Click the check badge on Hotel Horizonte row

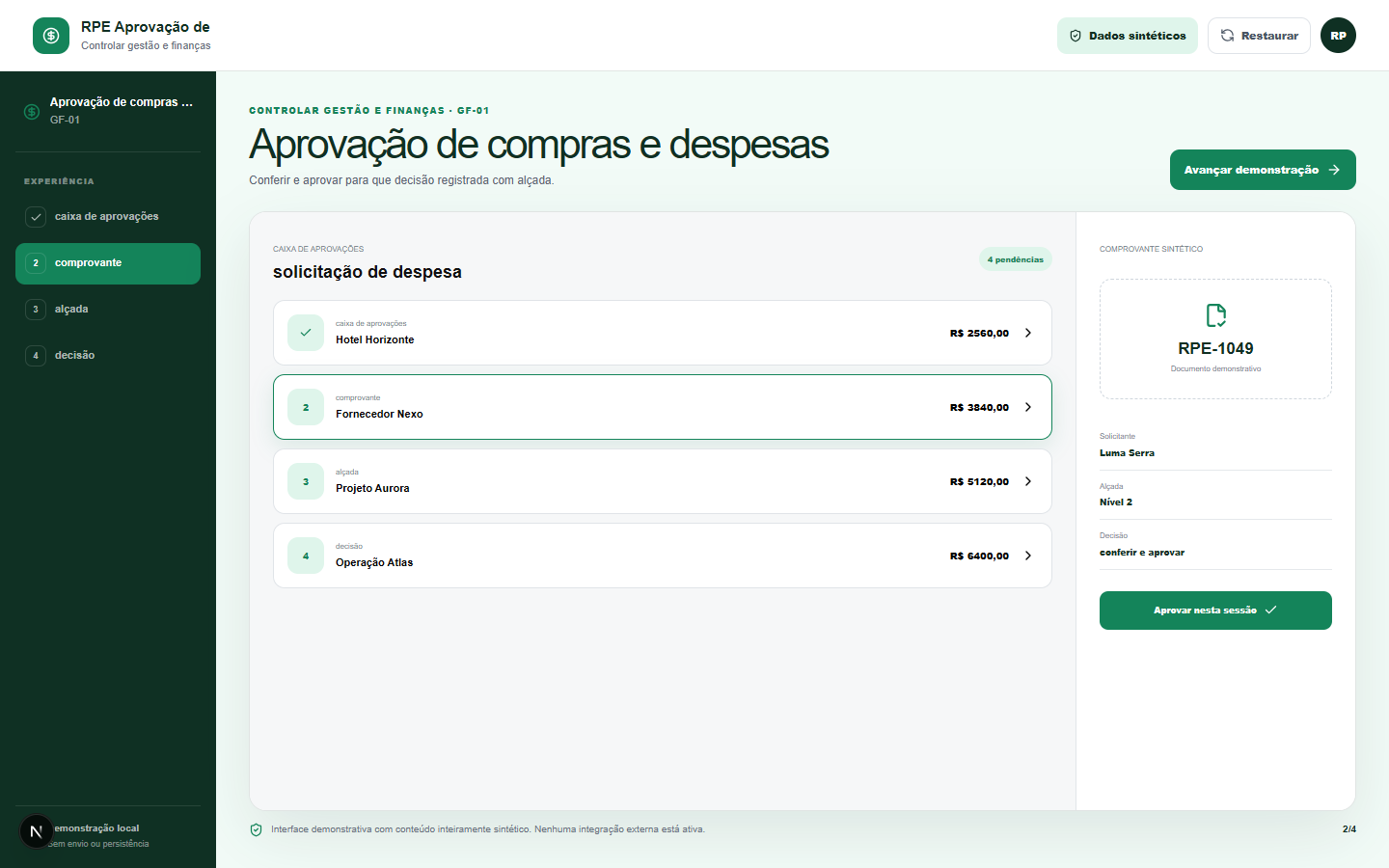[306, 333]
